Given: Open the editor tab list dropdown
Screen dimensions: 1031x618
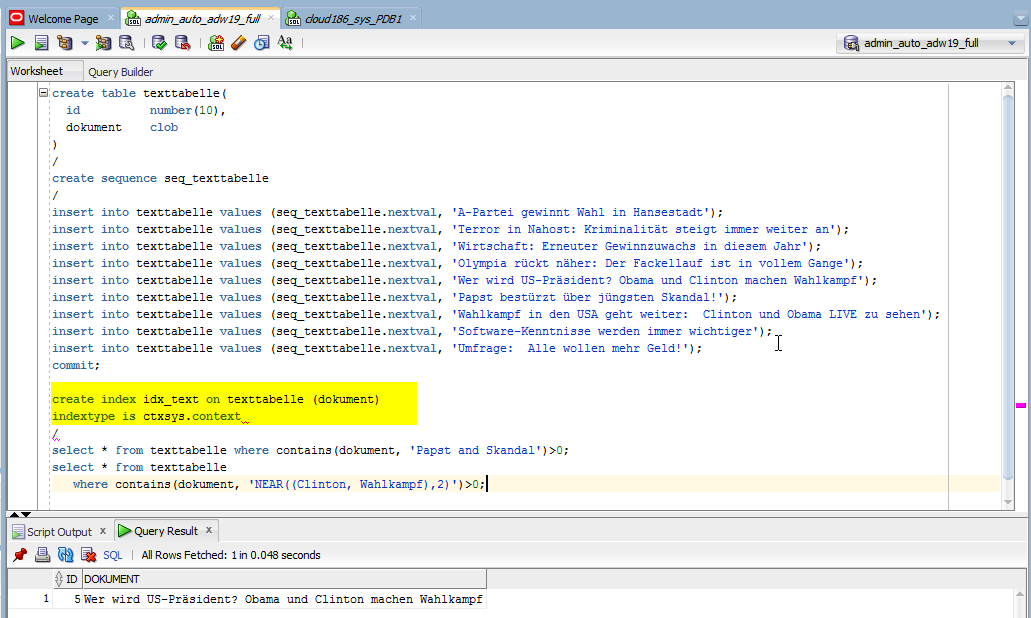Looking at the screenshot, I should (x=1020, y=19).
